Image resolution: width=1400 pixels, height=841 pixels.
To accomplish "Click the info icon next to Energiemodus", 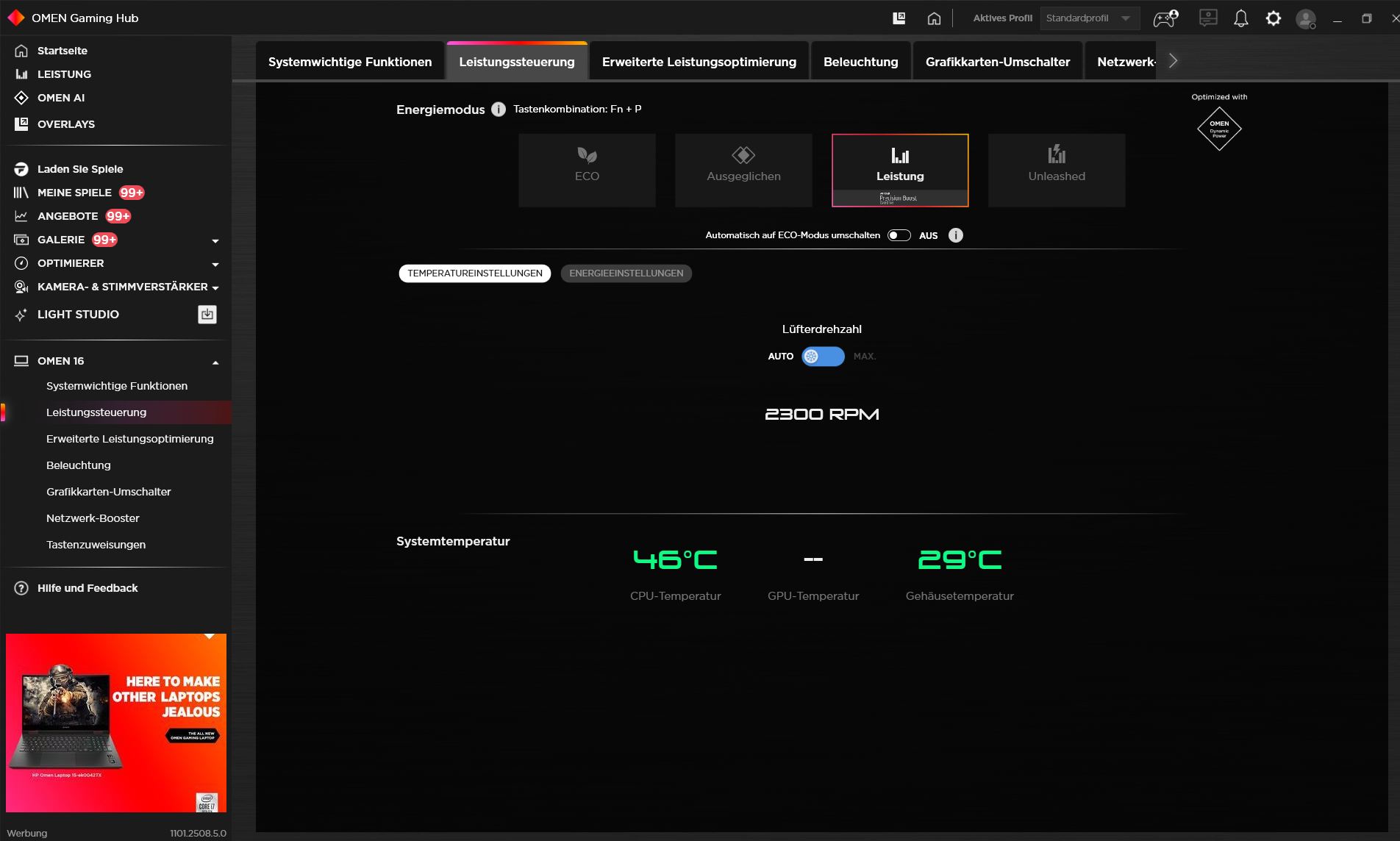I will pyautogui.click(x=499, y=110).
